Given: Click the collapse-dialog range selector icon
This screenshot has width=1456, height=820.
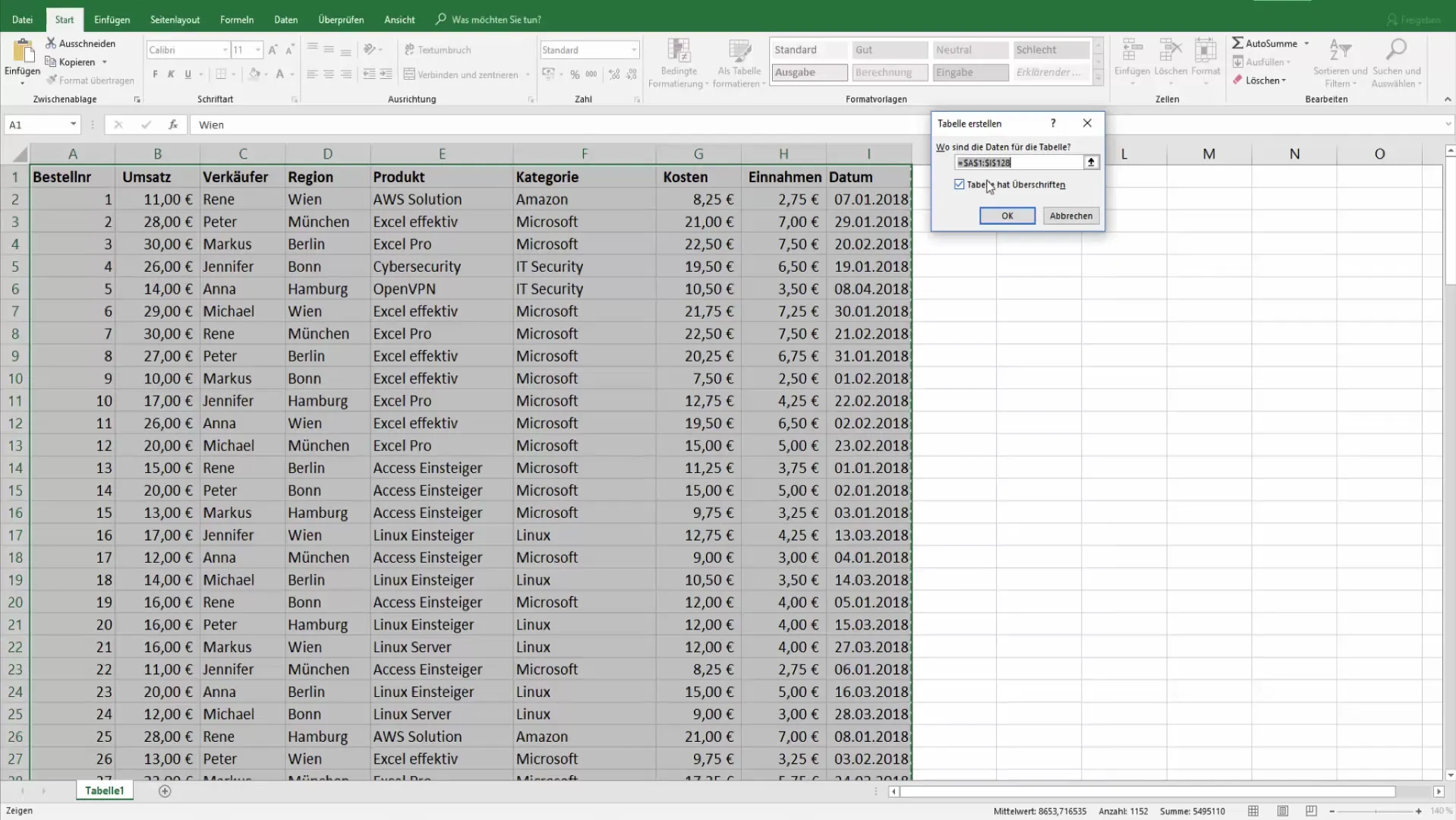Looking at the screenshot, I should [1091, 162].
